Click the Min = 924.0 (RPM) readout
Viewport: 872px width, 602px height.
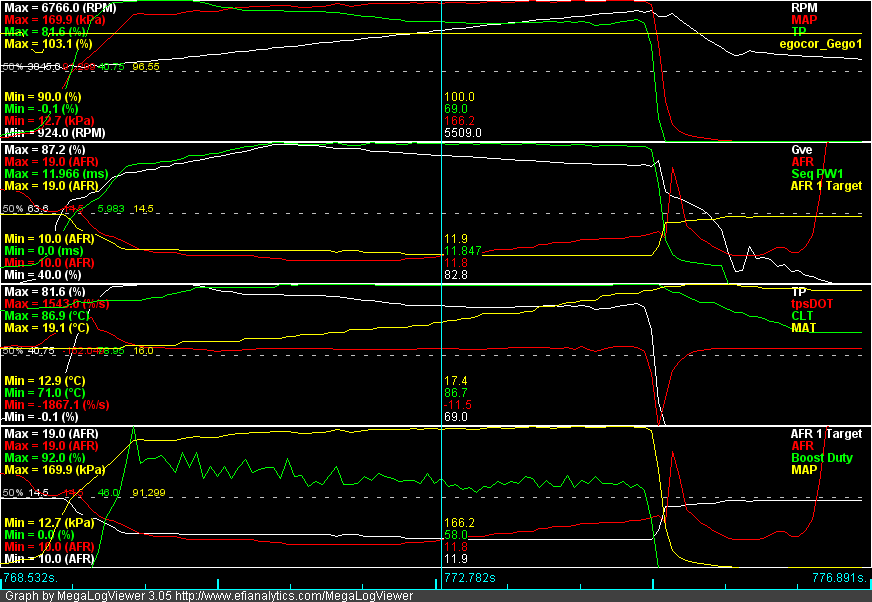tap(47, 132)
